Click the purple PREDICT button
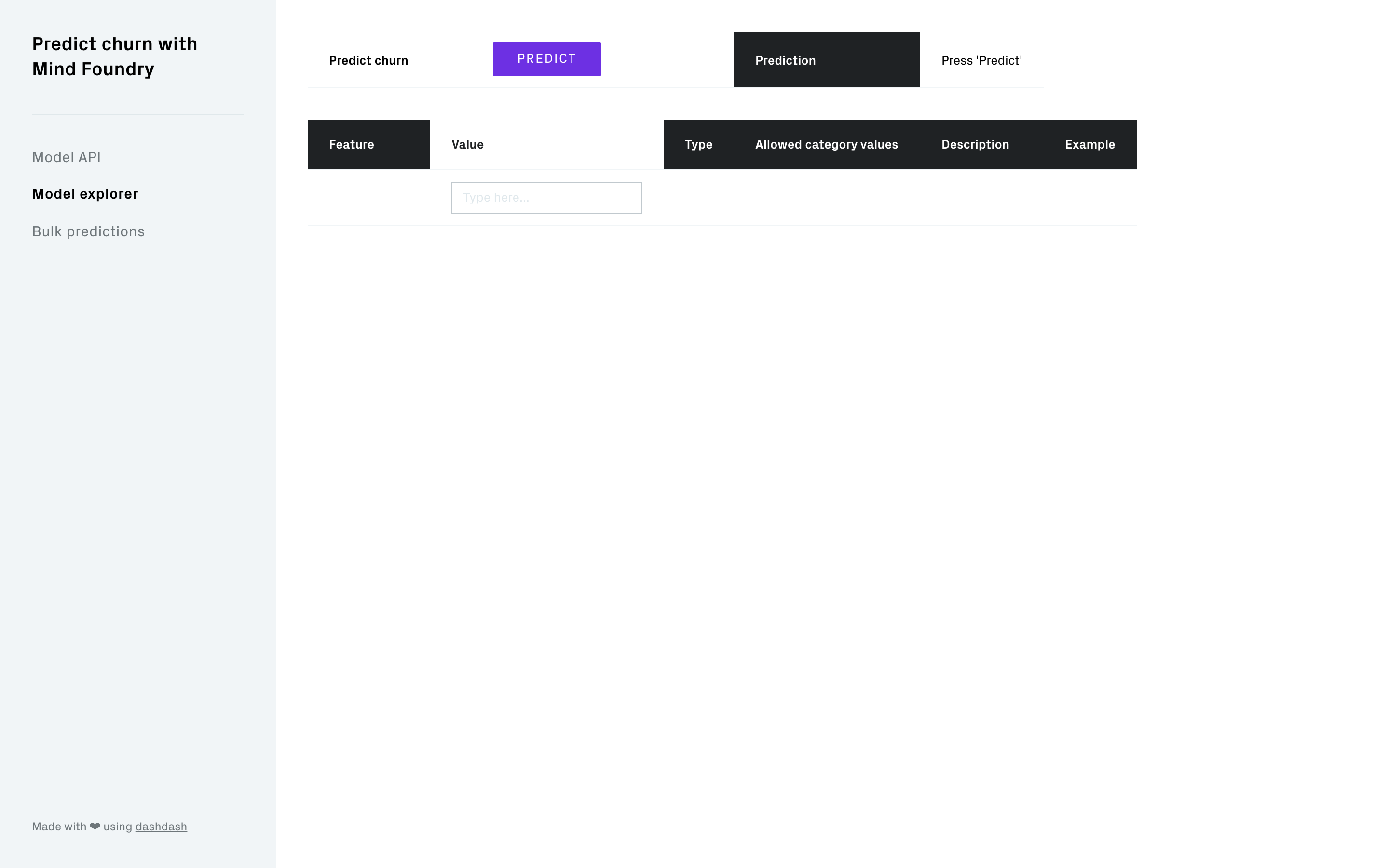This screenshot has height=868, width=1389. pyautogui.click(x=546, y=59)
